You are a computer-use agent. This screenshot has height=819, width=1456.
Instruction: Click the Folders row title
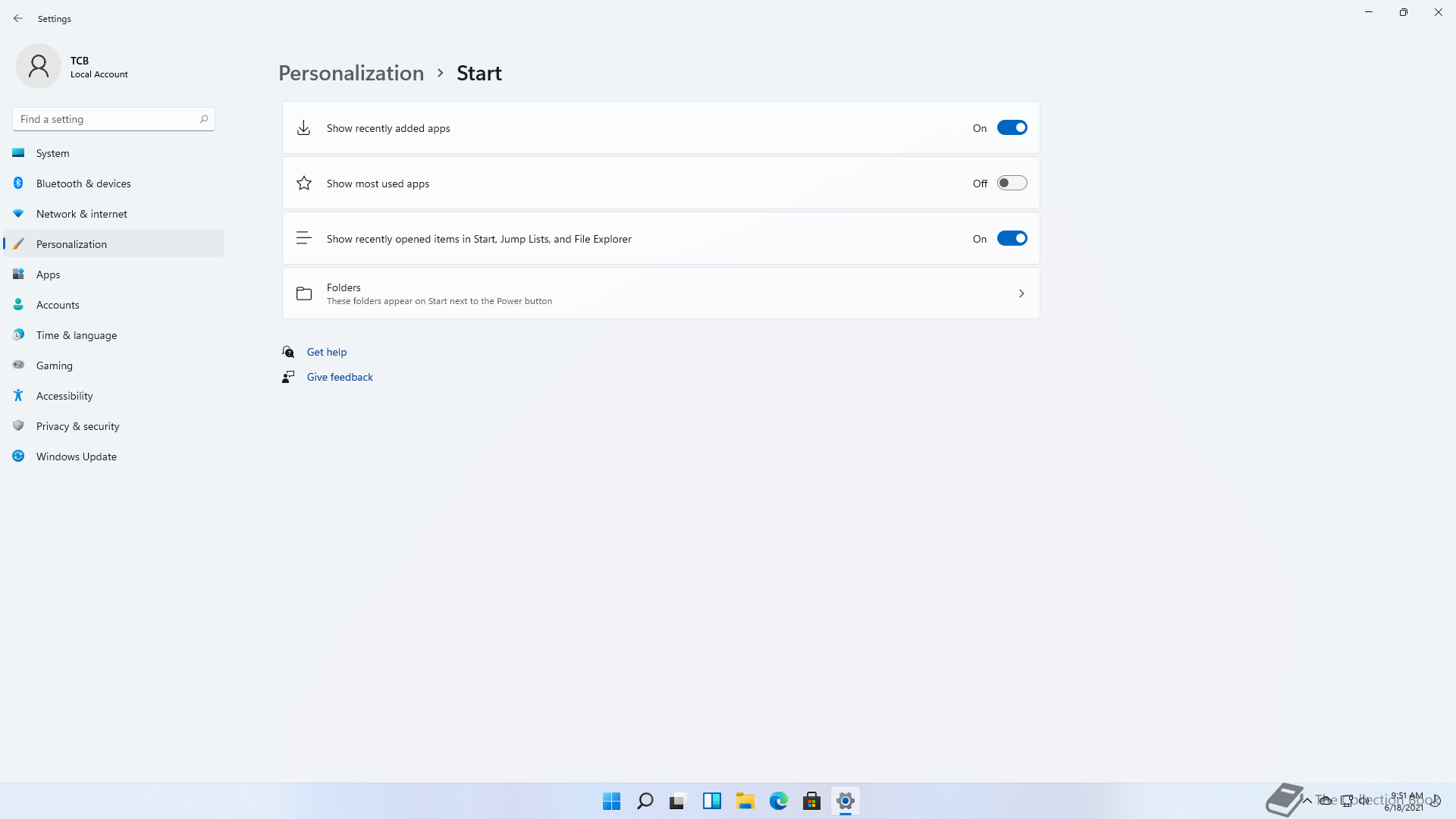pyautogui.click(x=344, y=287)
